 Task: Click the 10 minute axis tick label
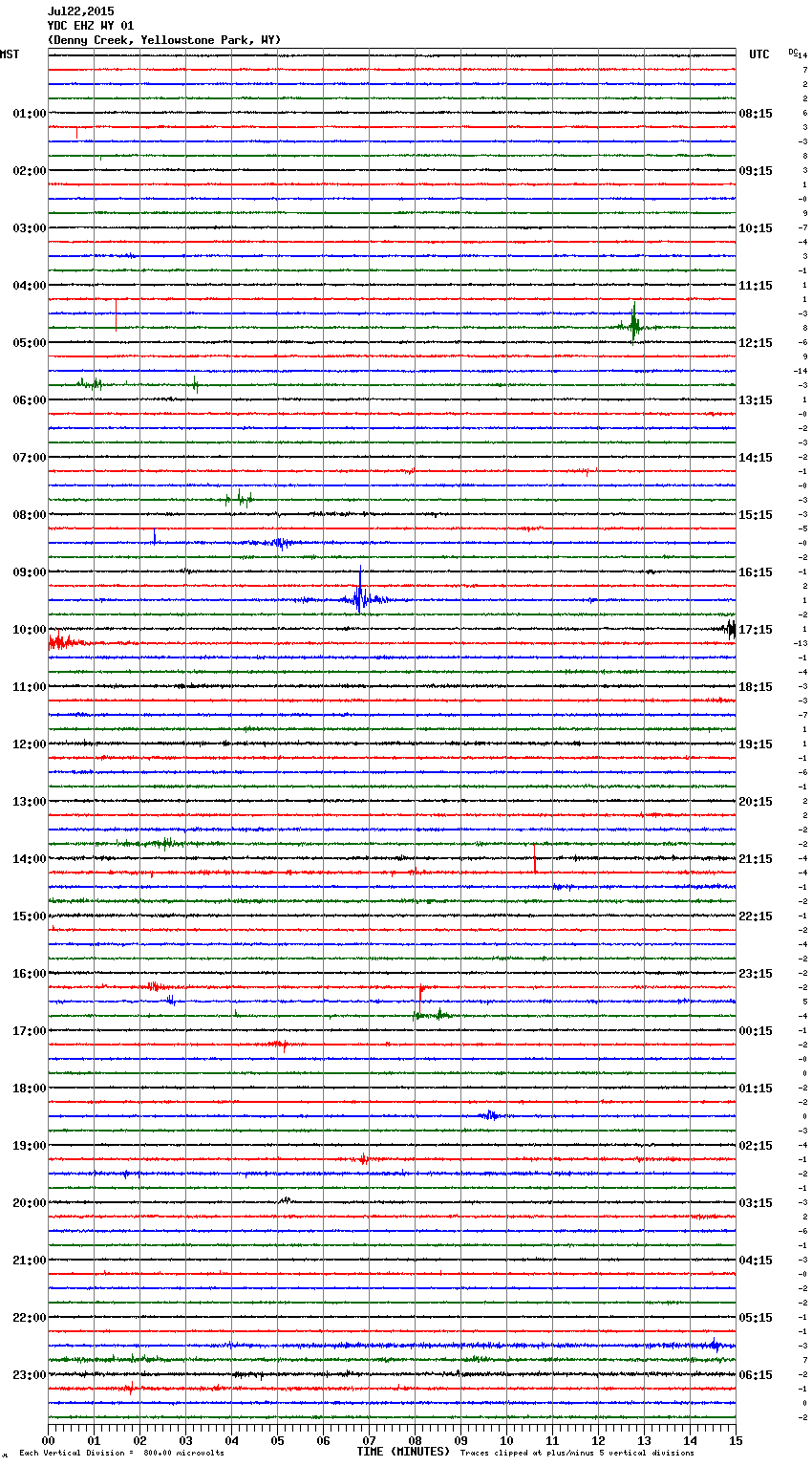(x=506, y=1441)
